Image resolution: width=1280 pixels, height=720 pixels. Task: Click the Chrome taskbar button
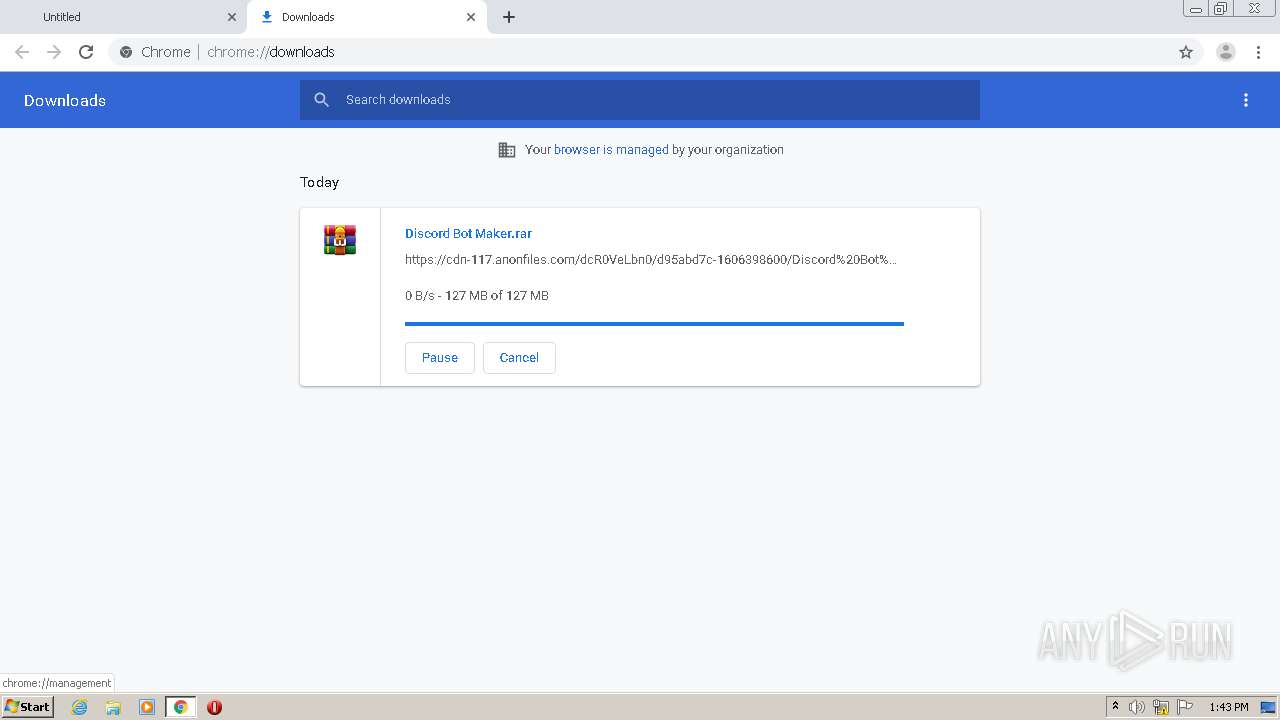tap(180, 707)
